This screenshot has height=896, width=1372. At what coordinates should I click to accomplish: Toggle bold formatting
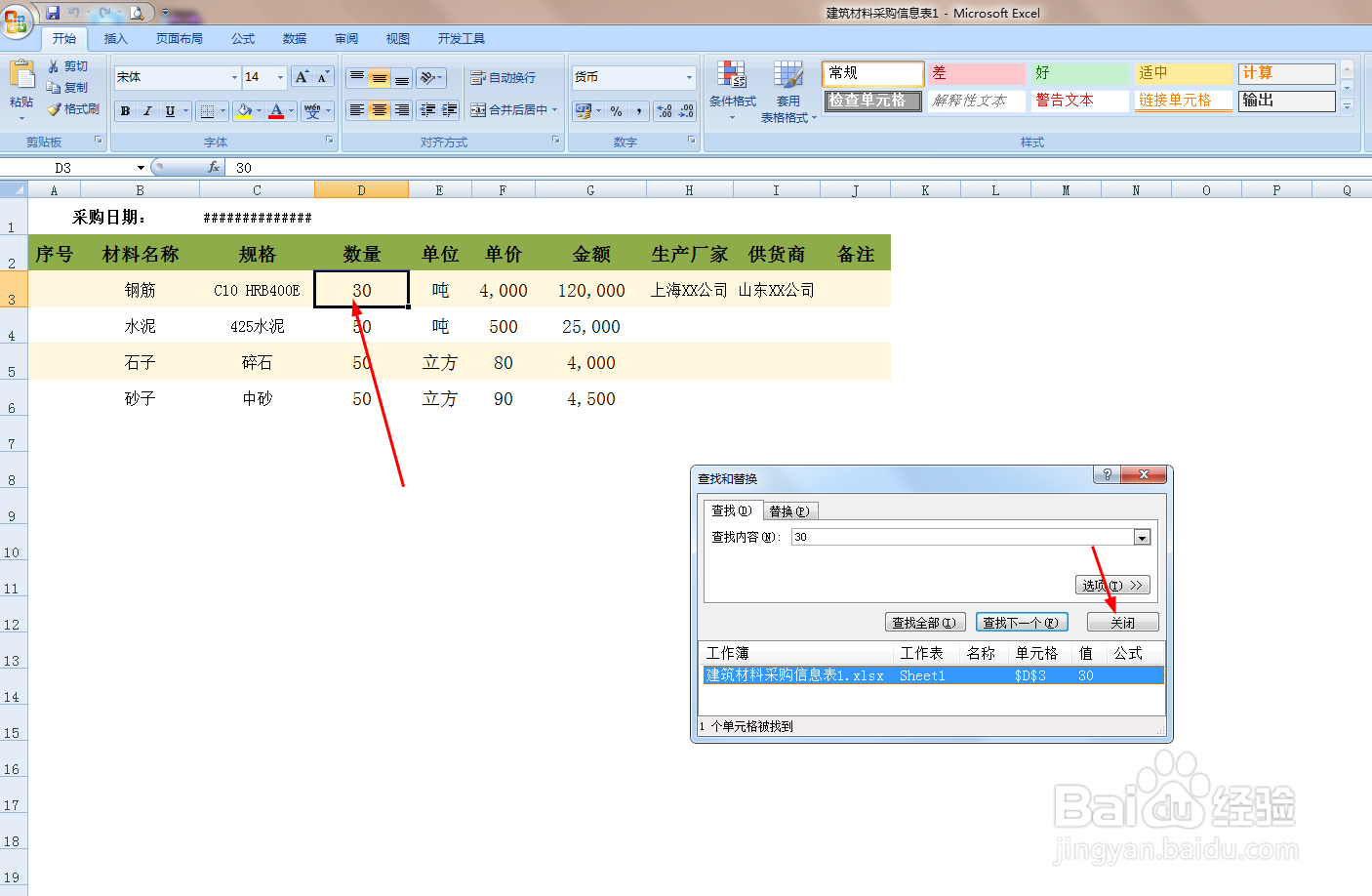(x=125, y=111)
